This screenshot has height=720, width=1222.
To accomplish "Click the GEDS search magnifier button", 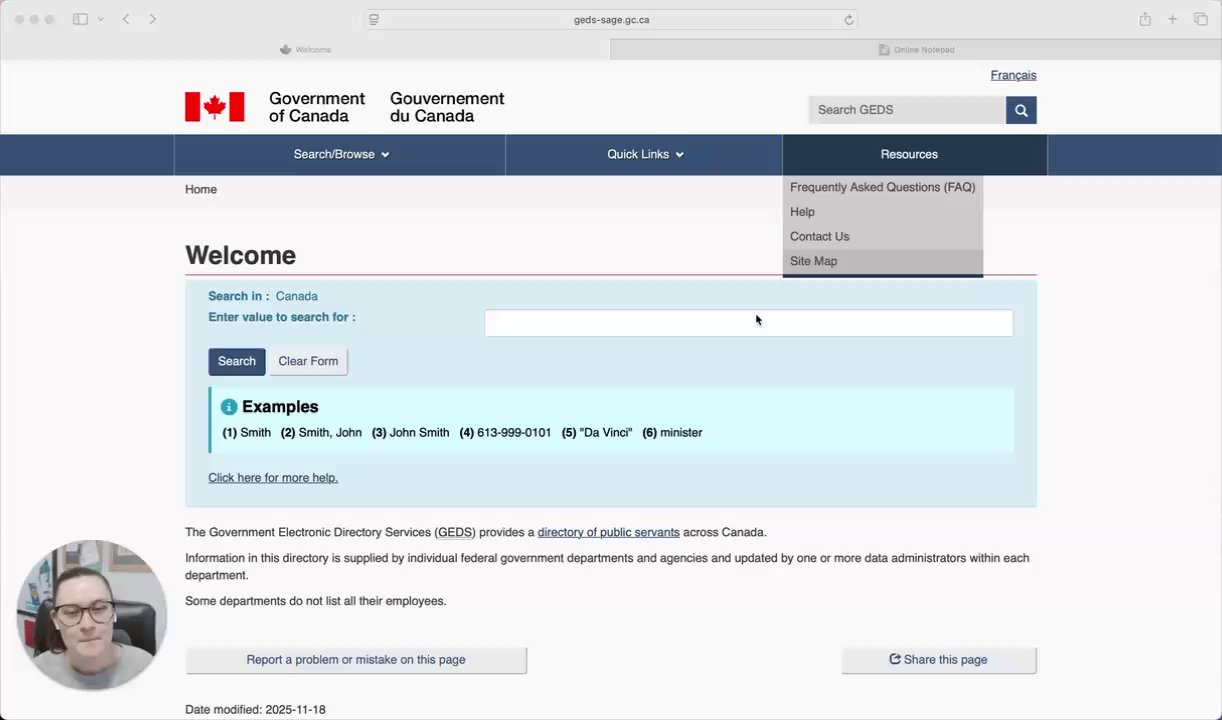I will pyautogui.click(x=1021, y=110).
